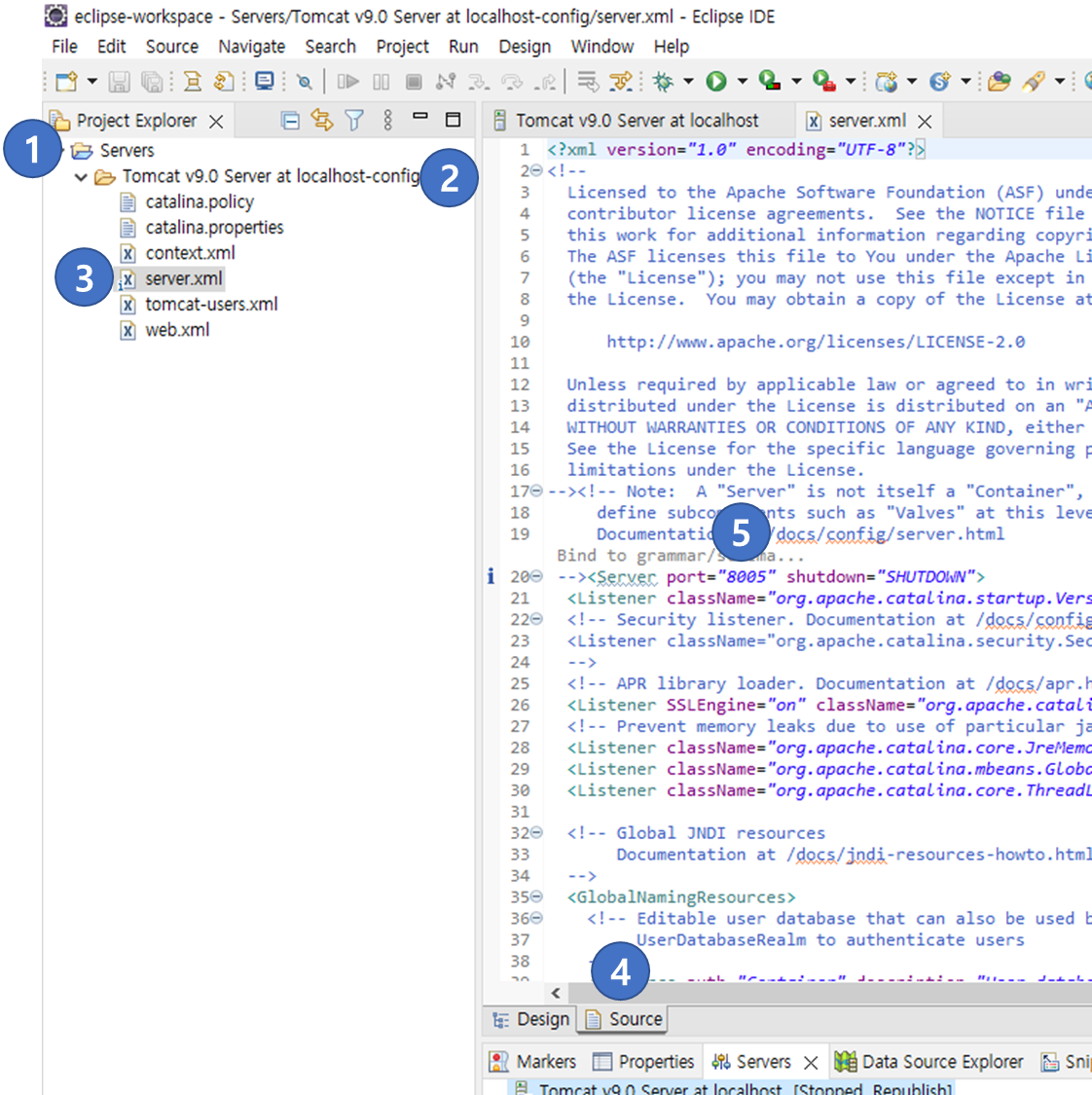Screen dimensions: 1092x1095
Task: Open the New wizard dropdown arrow
Action: (92, 82)
